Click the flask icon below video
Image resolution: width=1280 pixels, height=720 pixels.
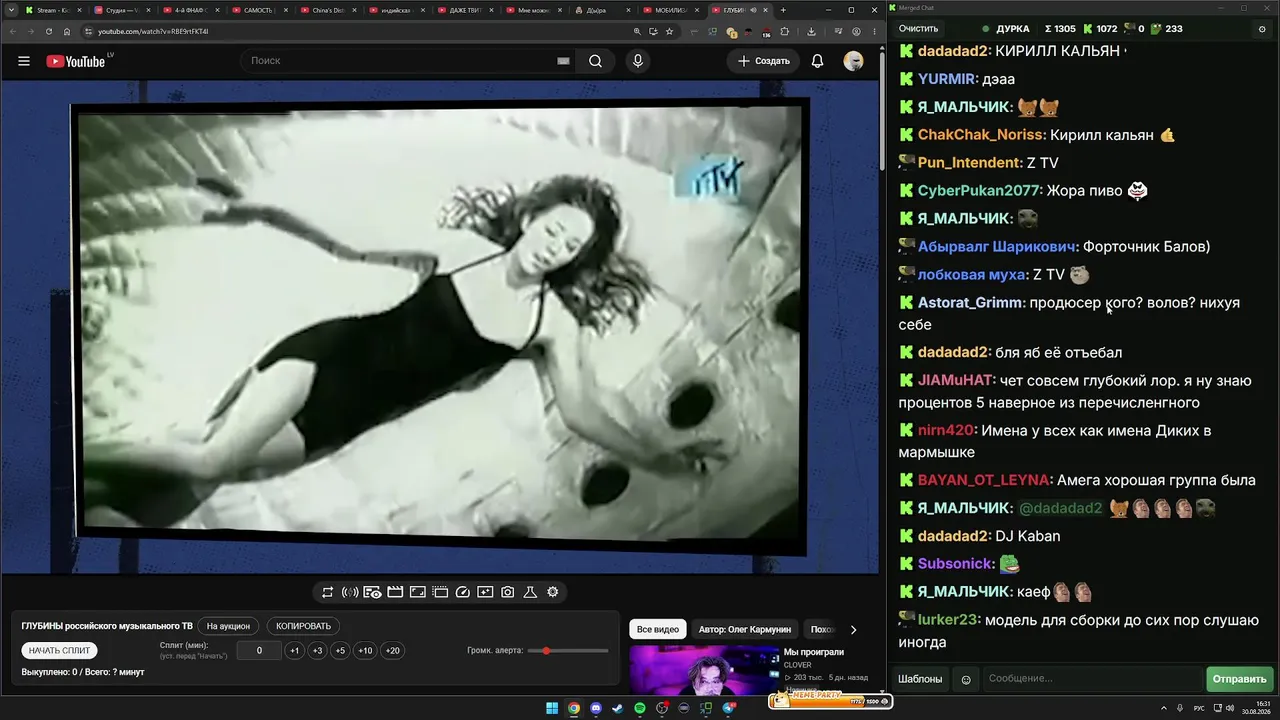(x=530, y=592)
